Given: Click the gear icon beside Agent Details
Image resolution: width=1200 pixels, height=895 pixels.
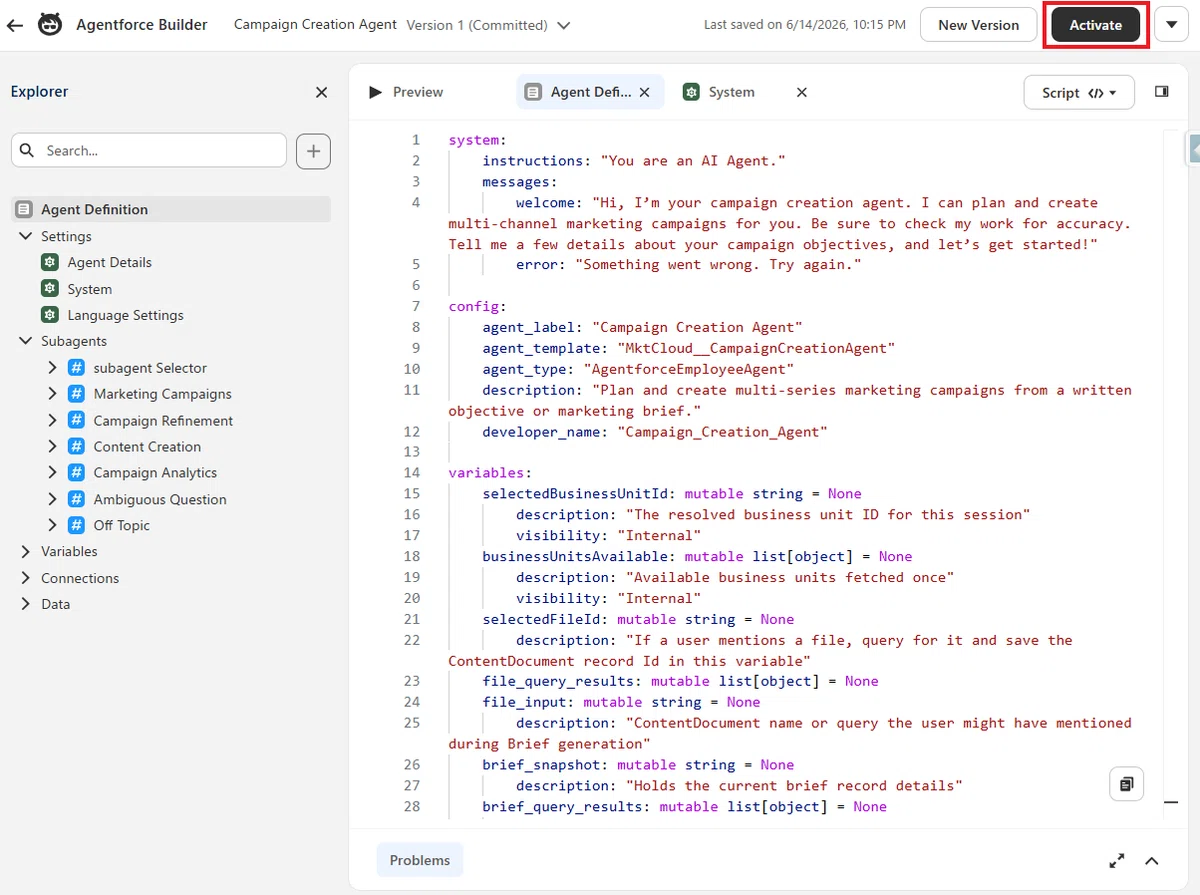Looking at the screenshot, I should [x=50, y=262].
